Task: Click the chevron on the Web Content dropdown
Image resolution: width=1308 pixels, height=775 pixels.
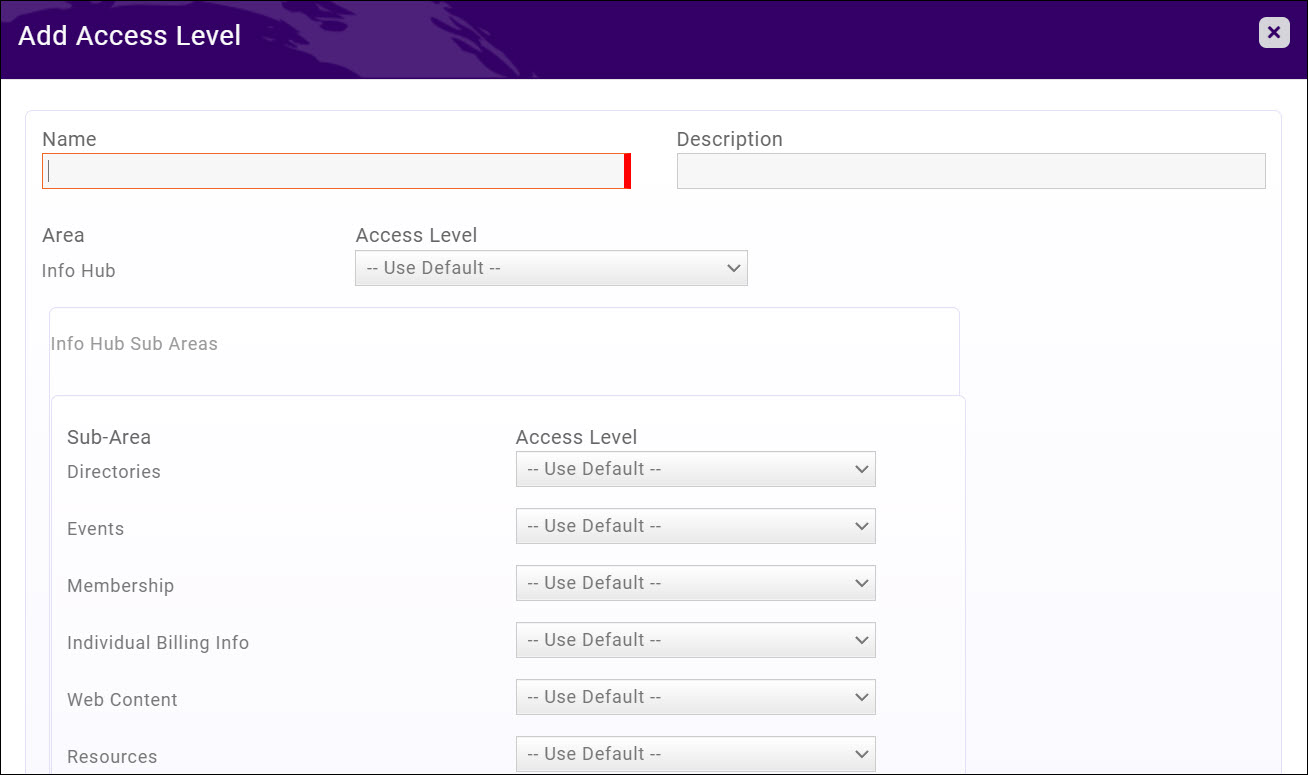Action: (x=860, y=697)
